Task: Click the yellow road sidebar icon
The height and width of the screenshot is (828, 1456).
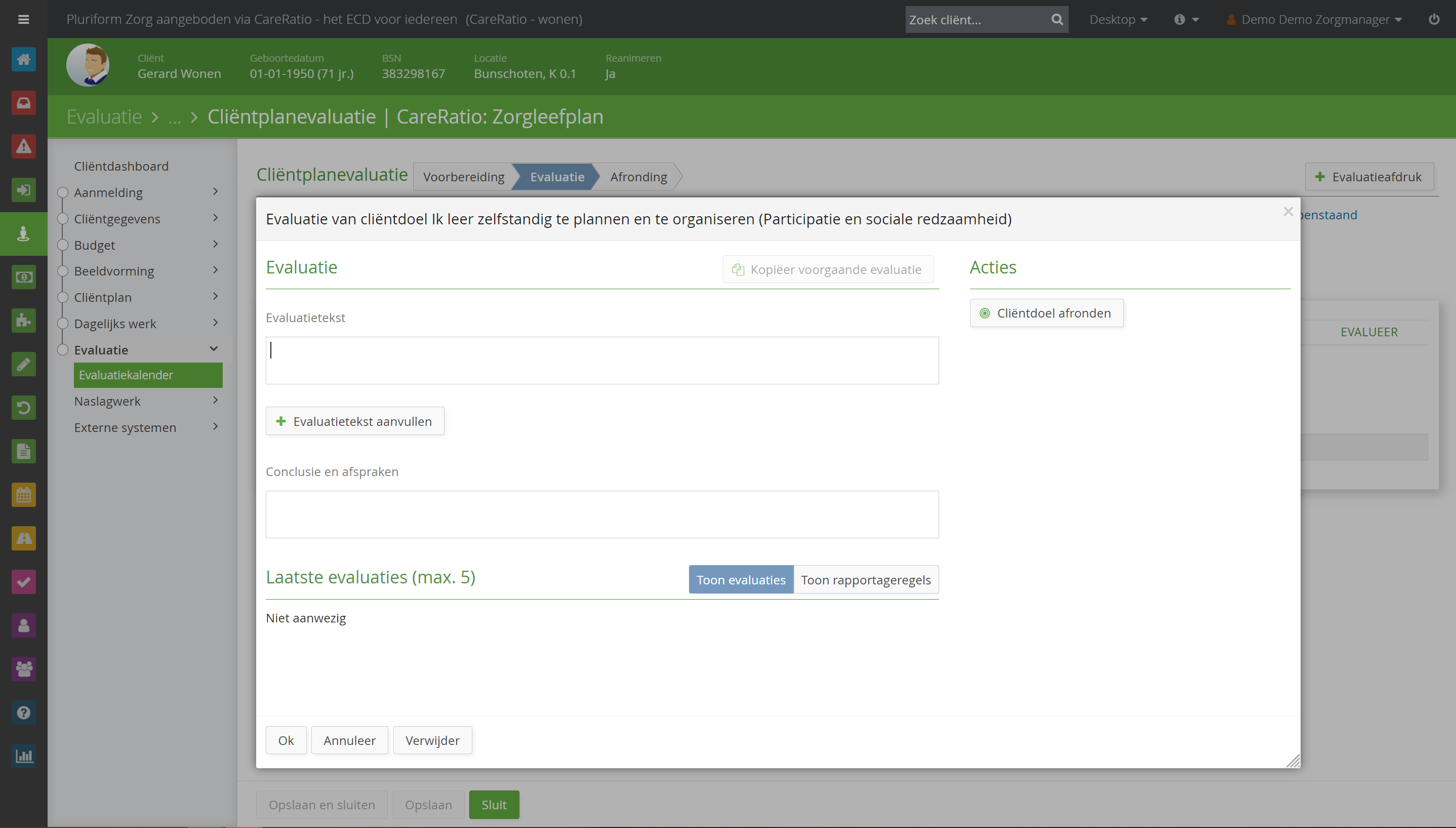Action: tap(23, 538)
